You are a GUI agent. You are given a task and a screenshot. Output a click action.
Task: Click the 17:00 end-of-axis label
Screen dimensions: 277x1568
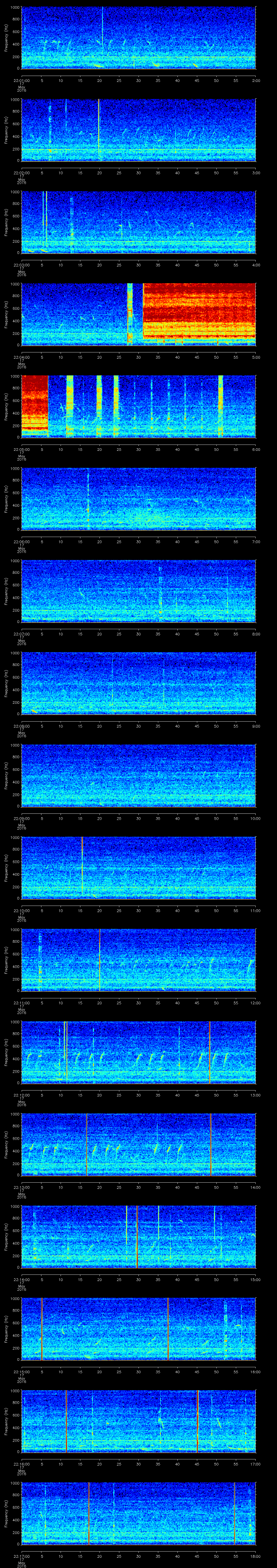pyautogui.click(x=255, y=1464)
